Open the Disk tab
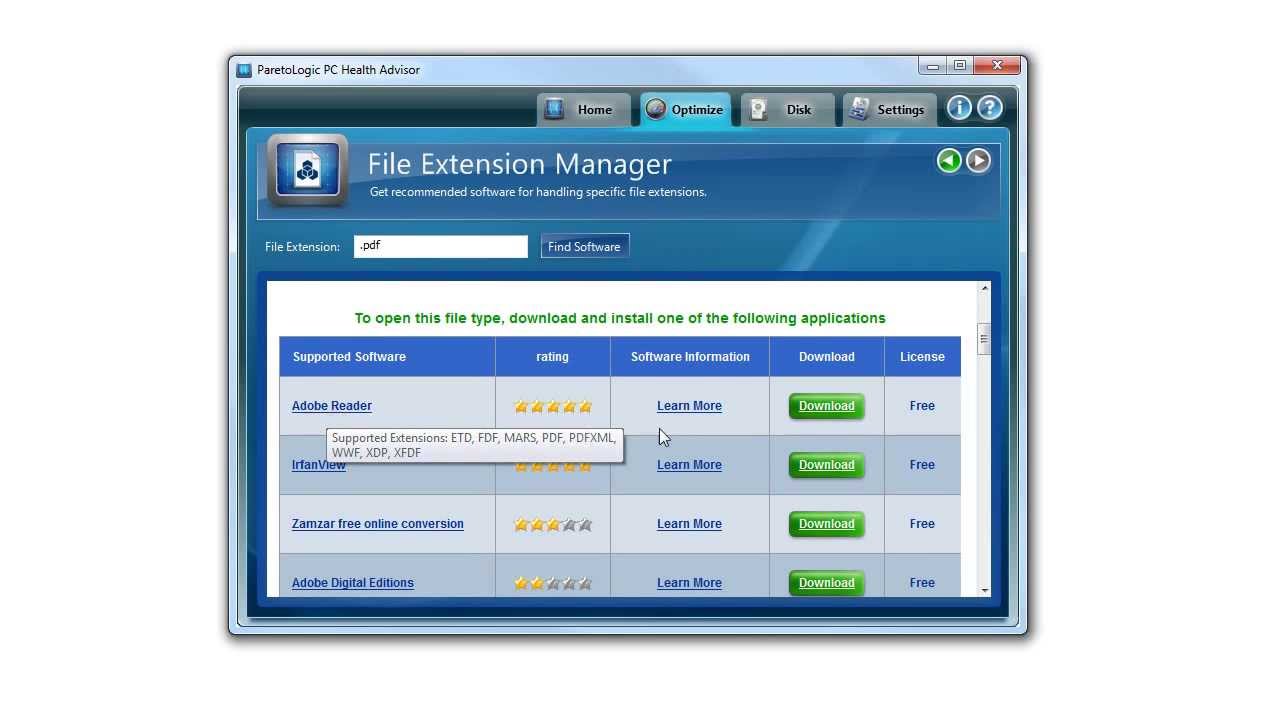1280x720 pixels. [788, 110]
